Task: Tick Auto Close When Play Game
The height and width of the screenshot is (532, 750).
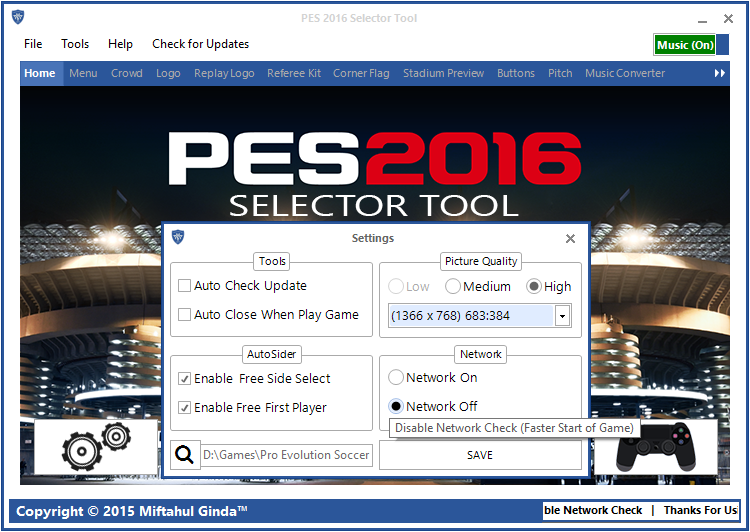Action: tap(184, 315)
